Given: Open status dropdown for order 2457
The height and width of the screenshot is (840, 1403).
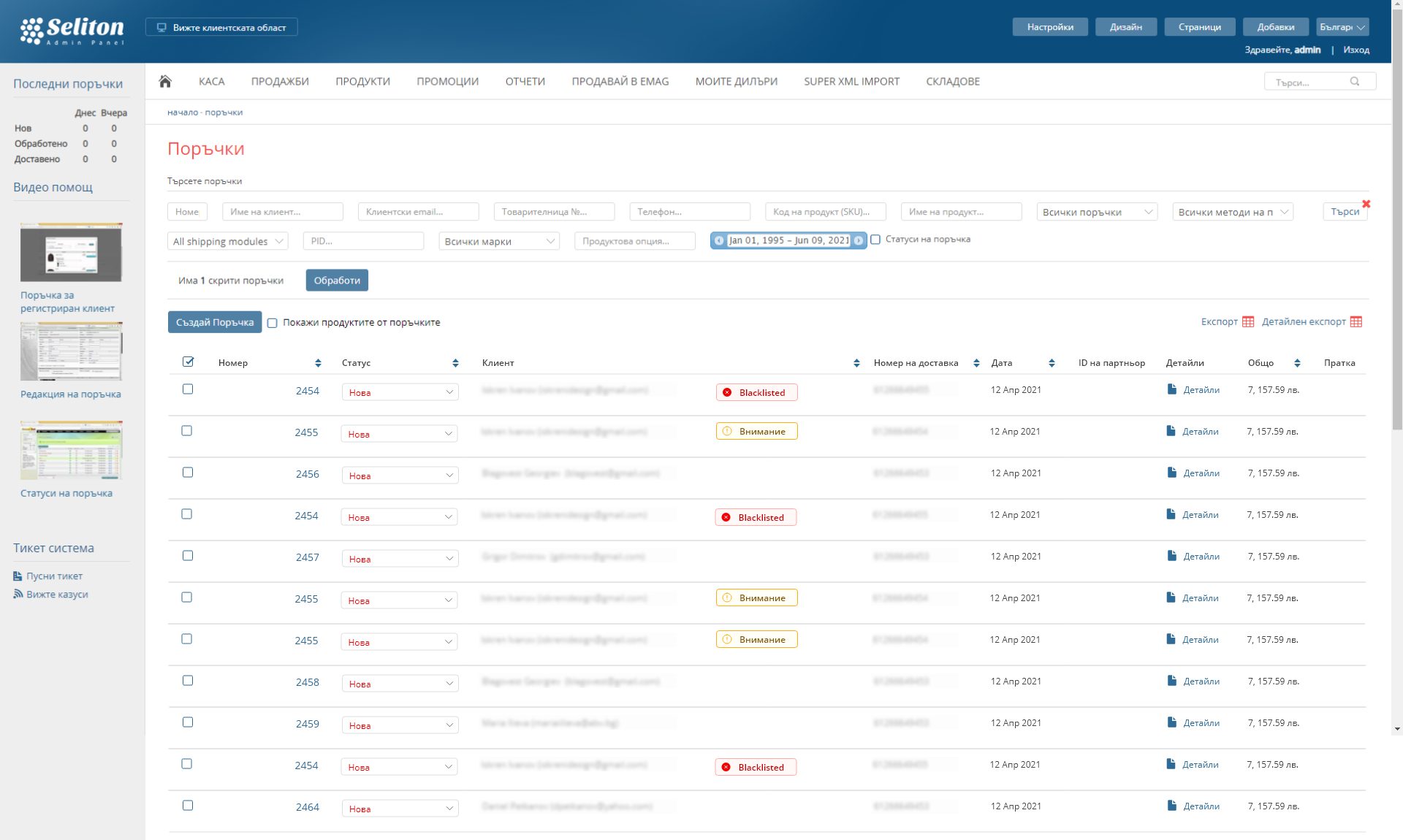Looking at the screenshot, I should coord(400,559).
